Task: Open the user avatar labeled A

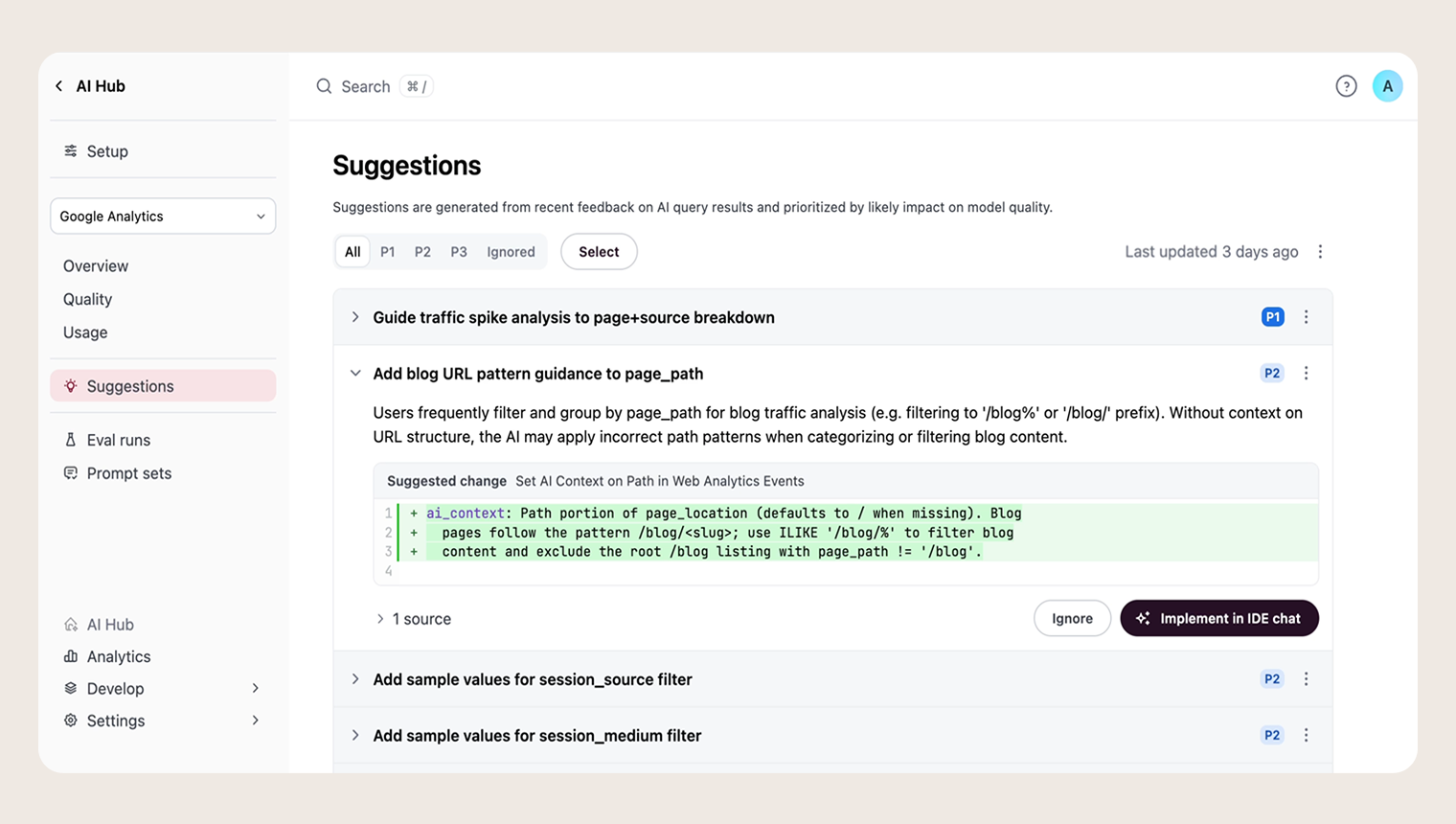Action: pyautogui.click(x=1387, y=86)
